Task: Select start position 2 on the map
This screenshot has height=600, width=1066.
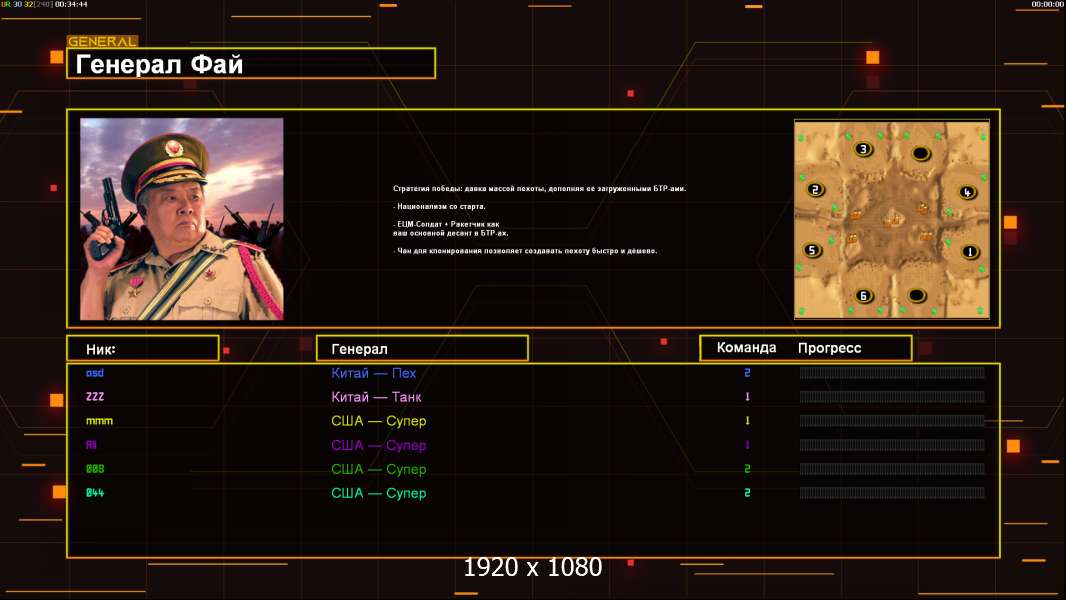Action: (x=815, y=190)
